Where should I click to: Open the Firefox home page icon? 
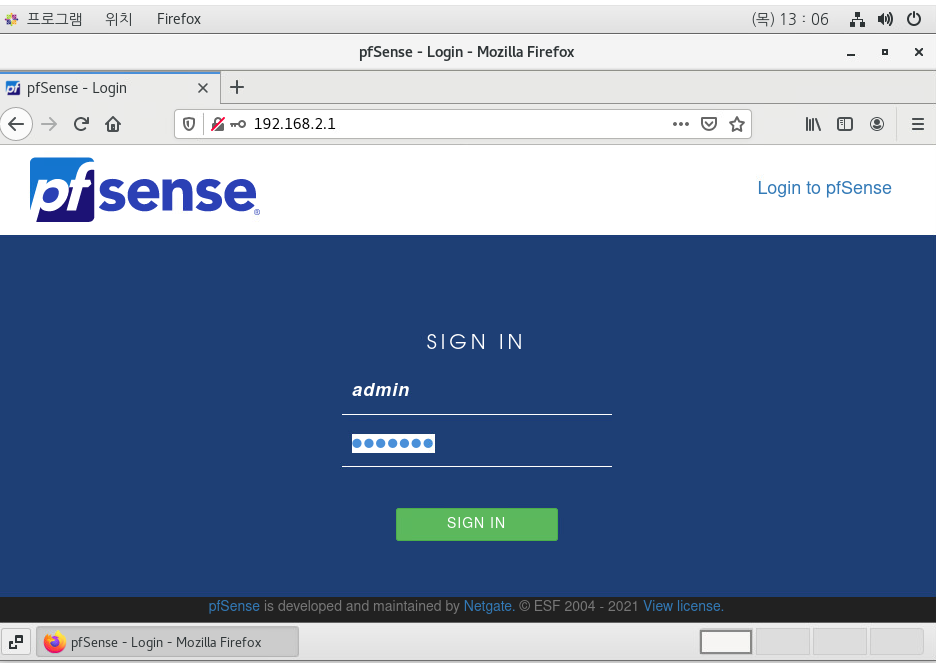(113, 124)
